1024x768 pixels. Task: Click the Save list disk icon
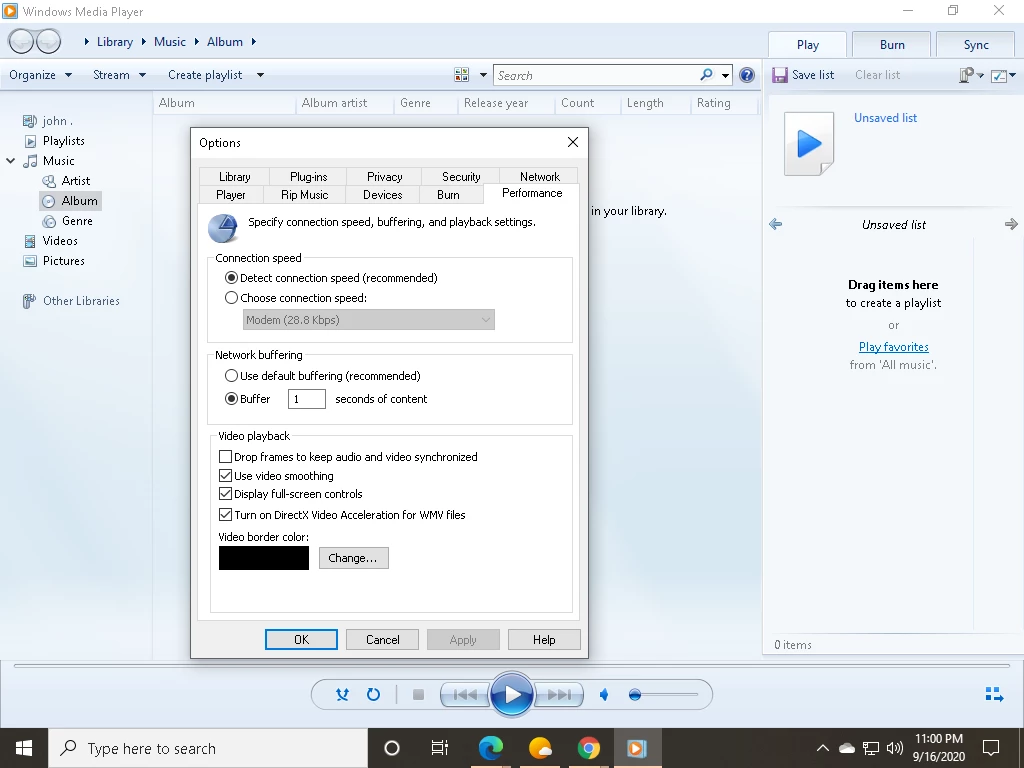779,75
